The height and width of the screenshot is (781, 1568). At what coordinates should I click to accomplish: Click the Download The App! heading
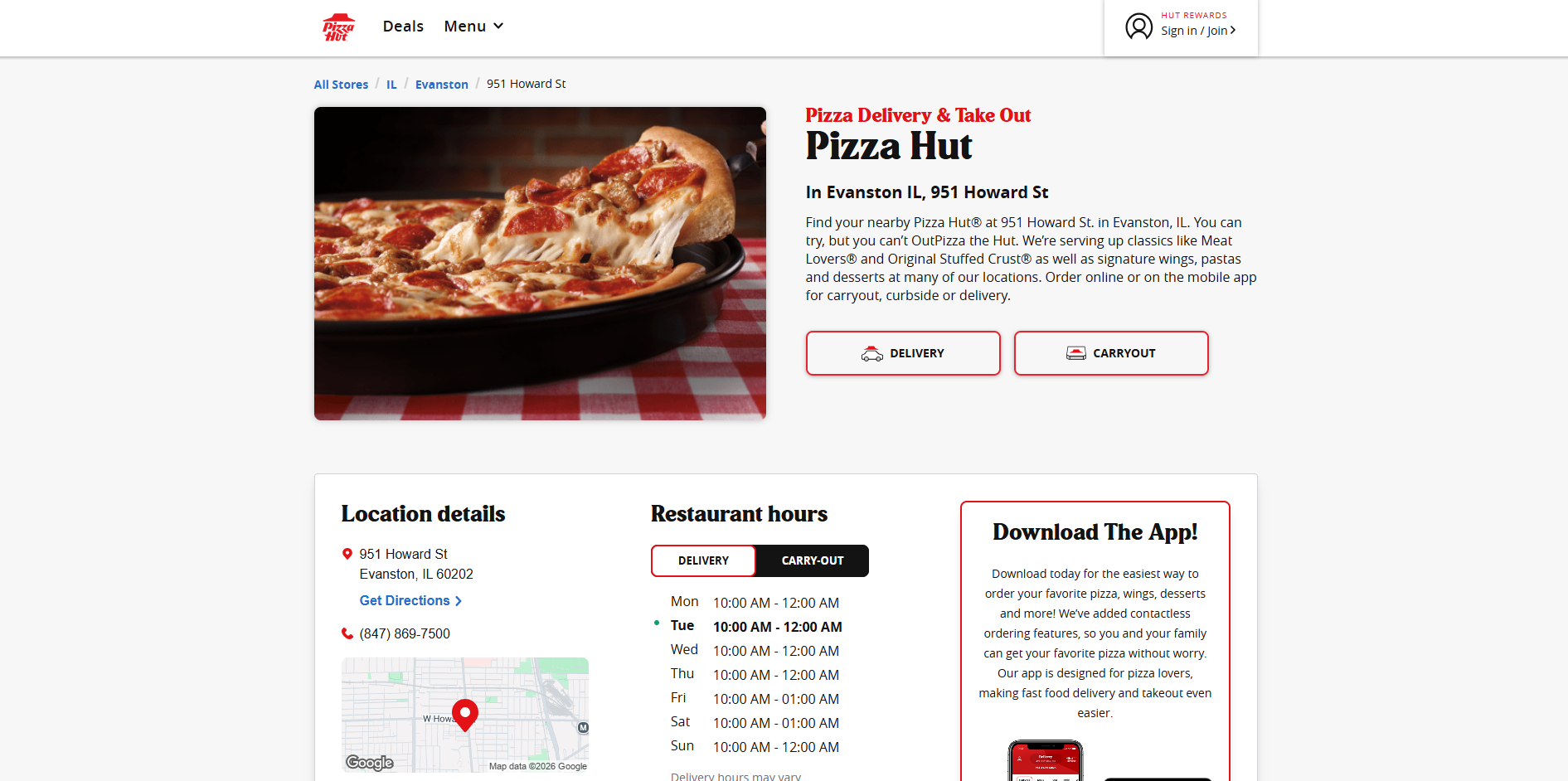pos(1095,532)
